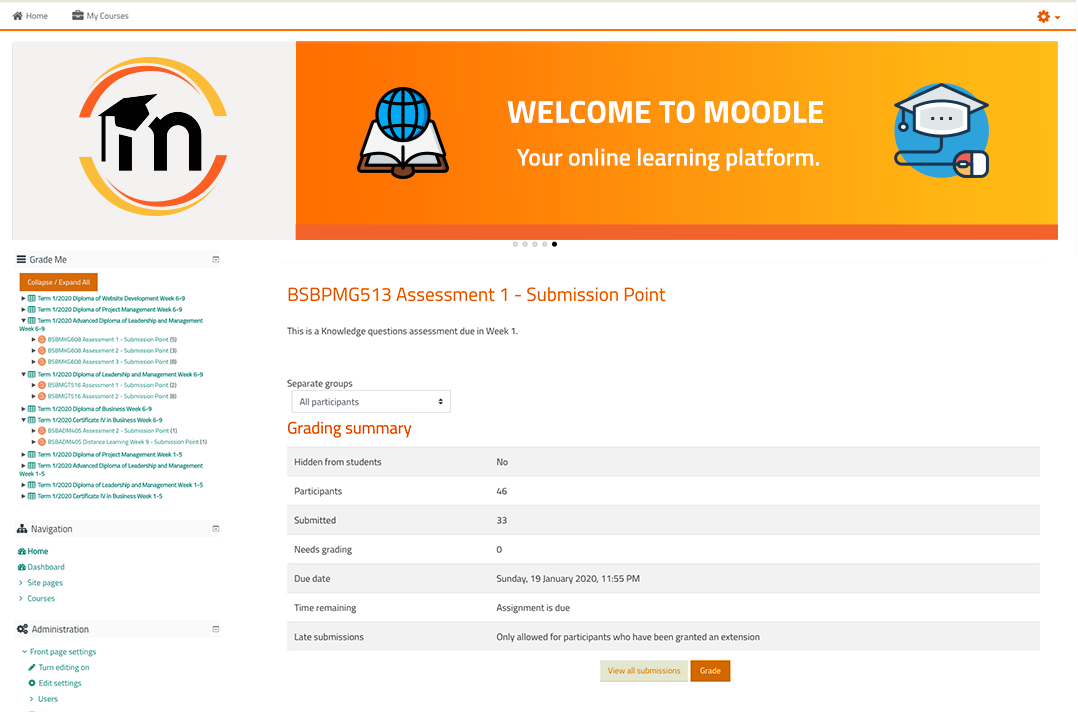The image size is (1078, 722).
Task: Click assignment icon for BSBMGT516 Assessment 2
Action: click(42, 396)
